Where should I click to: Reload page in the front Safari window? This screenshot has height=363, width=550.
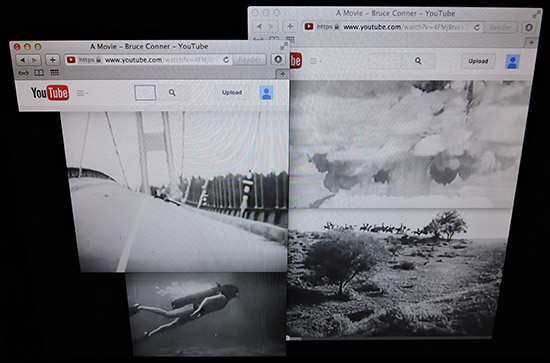click(x=226, y=60)
